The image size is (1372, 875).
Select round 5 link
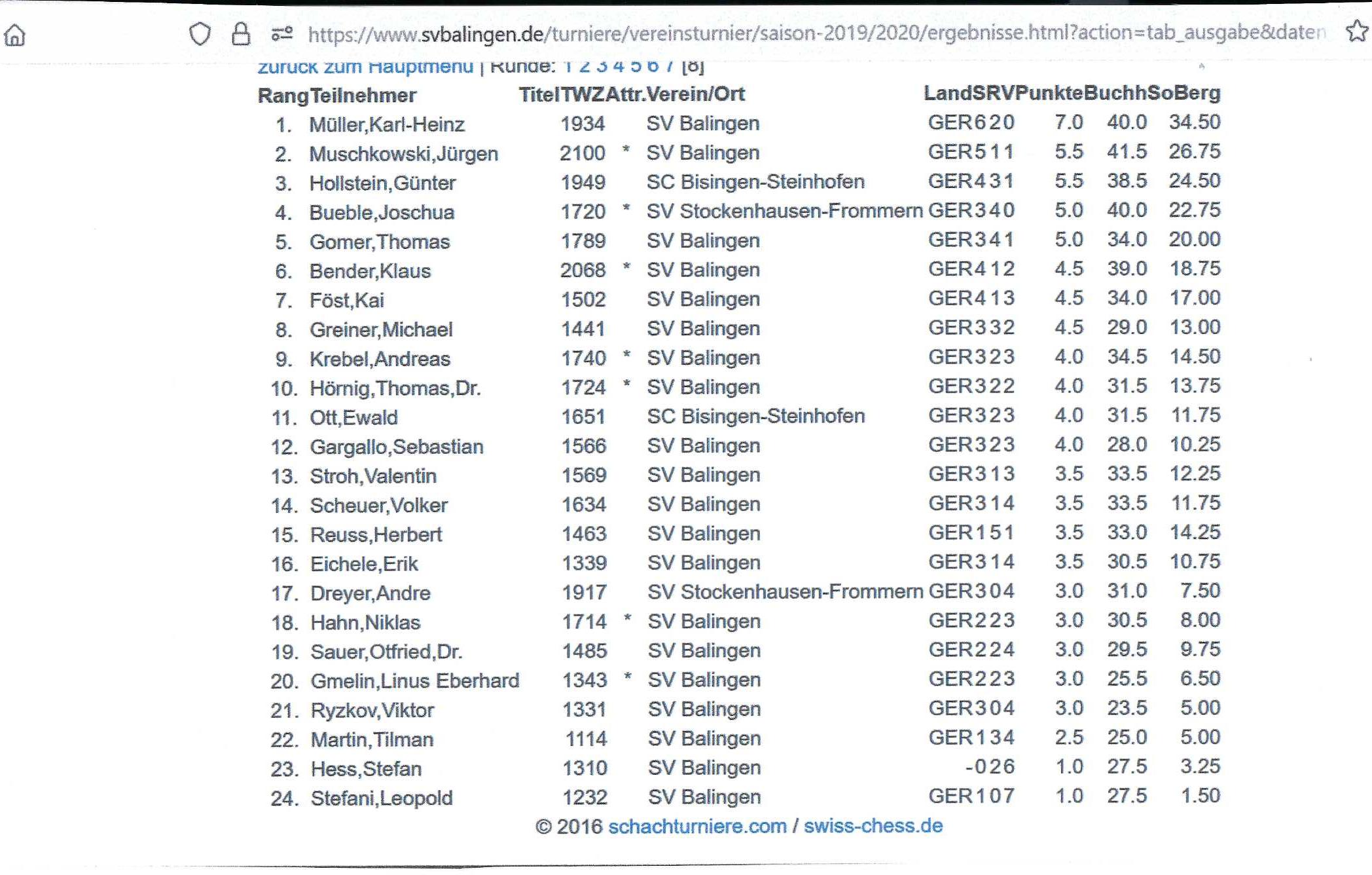[x=636, y=66]
